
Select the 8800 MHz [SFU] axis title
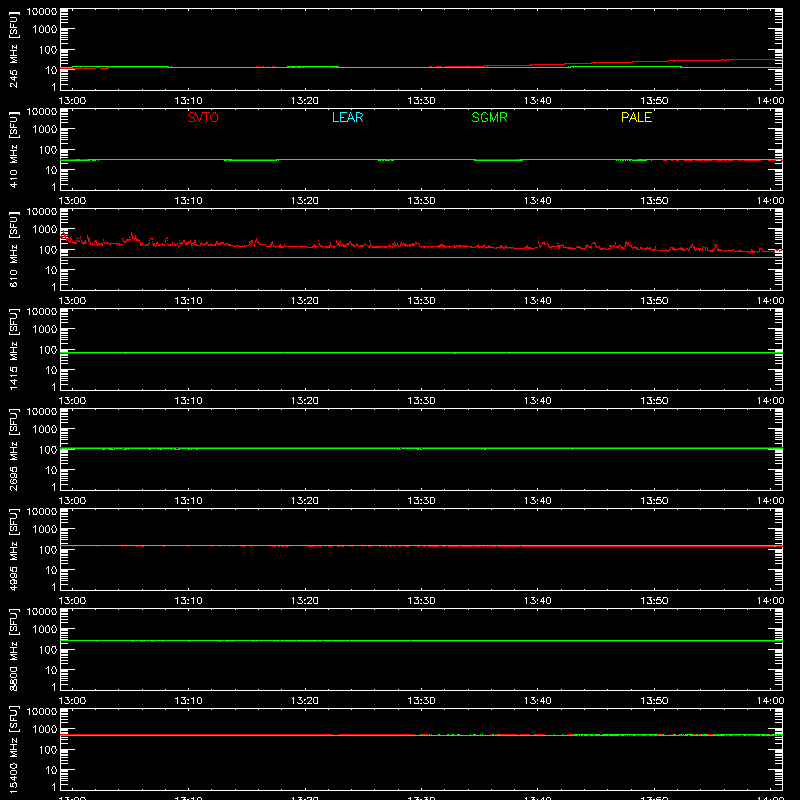coord(14,649)
